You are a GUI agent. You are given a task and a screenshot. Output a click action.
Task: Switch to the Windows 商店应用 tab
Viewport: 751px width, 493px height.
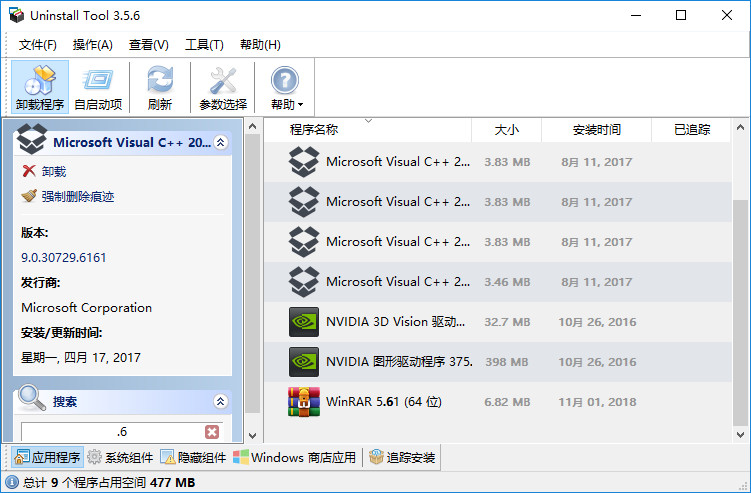pyautogui.click(x=295, y=457)
